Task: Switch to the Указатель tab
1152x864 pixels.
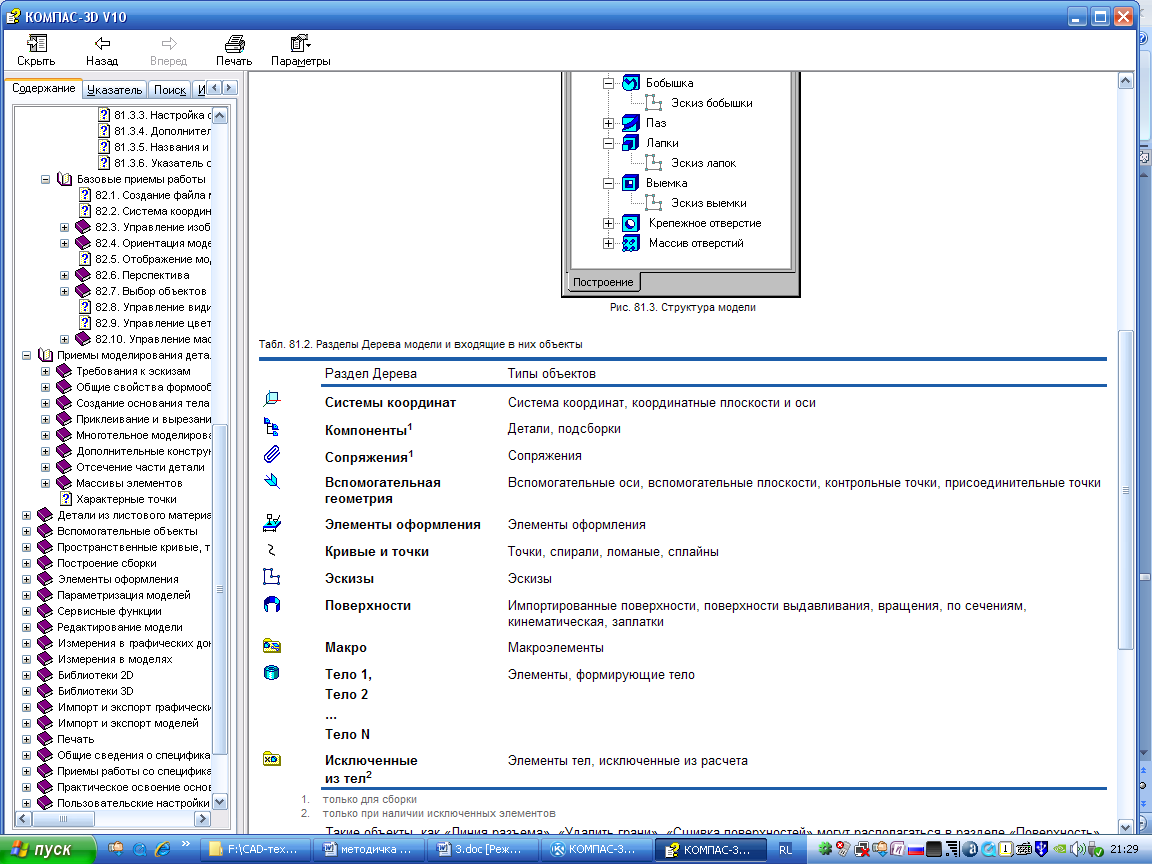Action: [114, 90]
